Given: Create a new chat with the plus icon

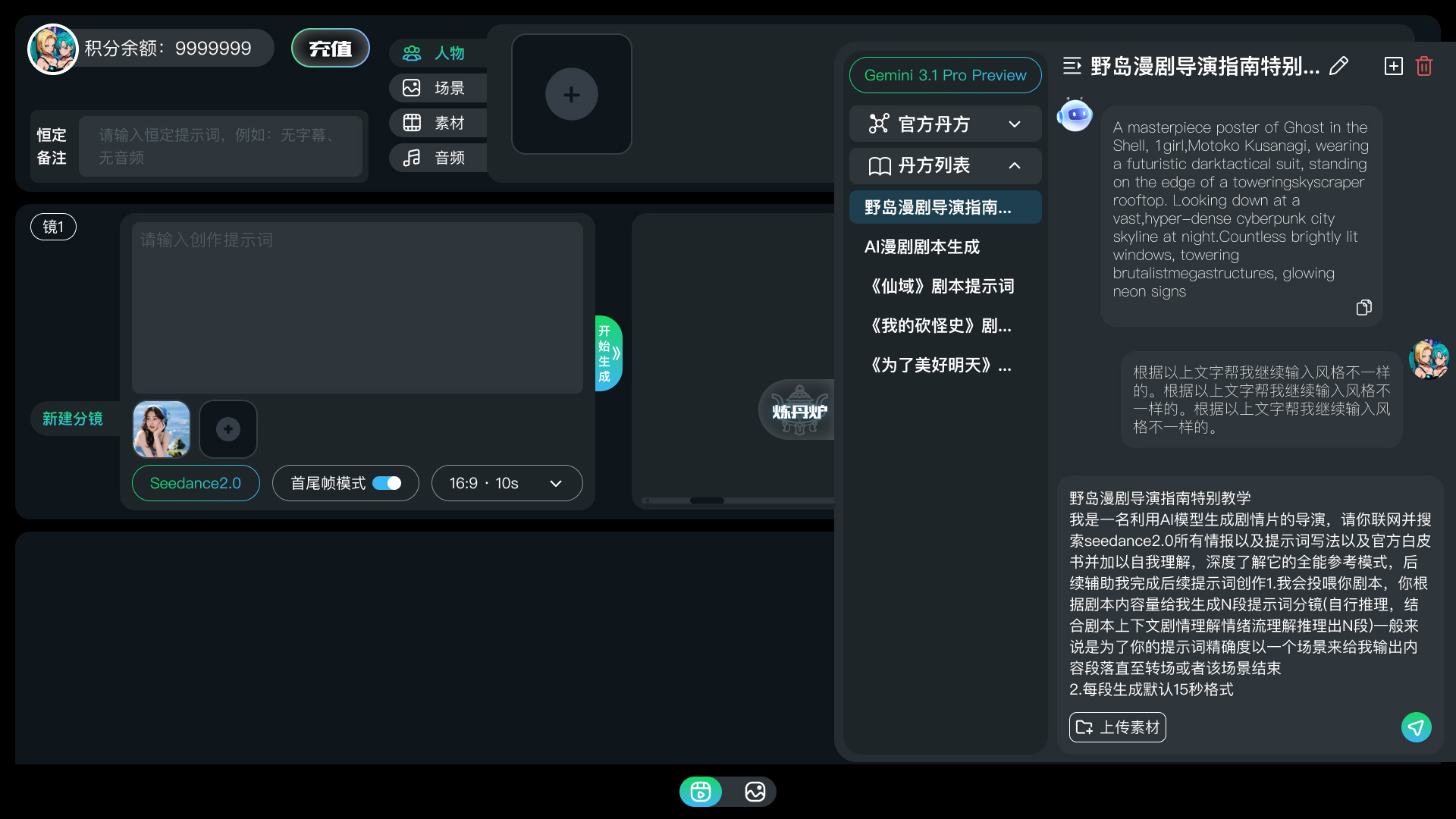Looking at the screenshot, I should pos(1394,66).
